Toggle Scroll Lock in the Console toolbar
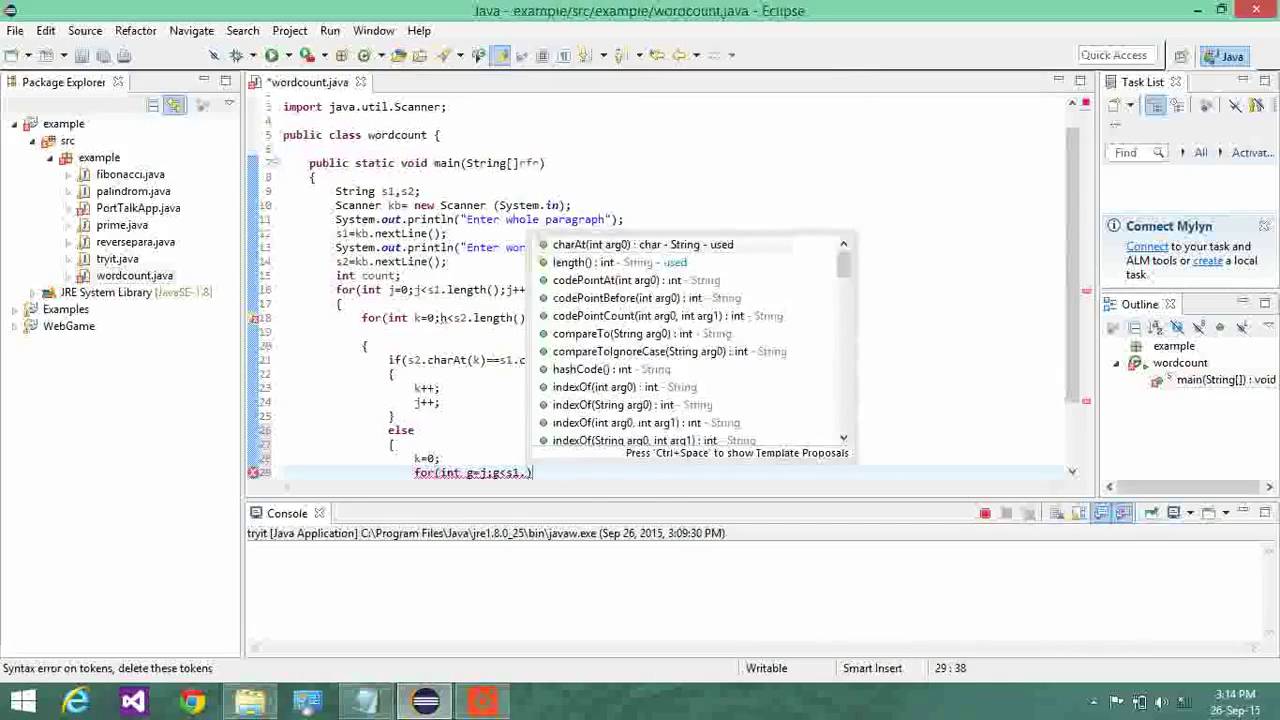Viewport: 1280px width, 720px height. click(1079, 513)
